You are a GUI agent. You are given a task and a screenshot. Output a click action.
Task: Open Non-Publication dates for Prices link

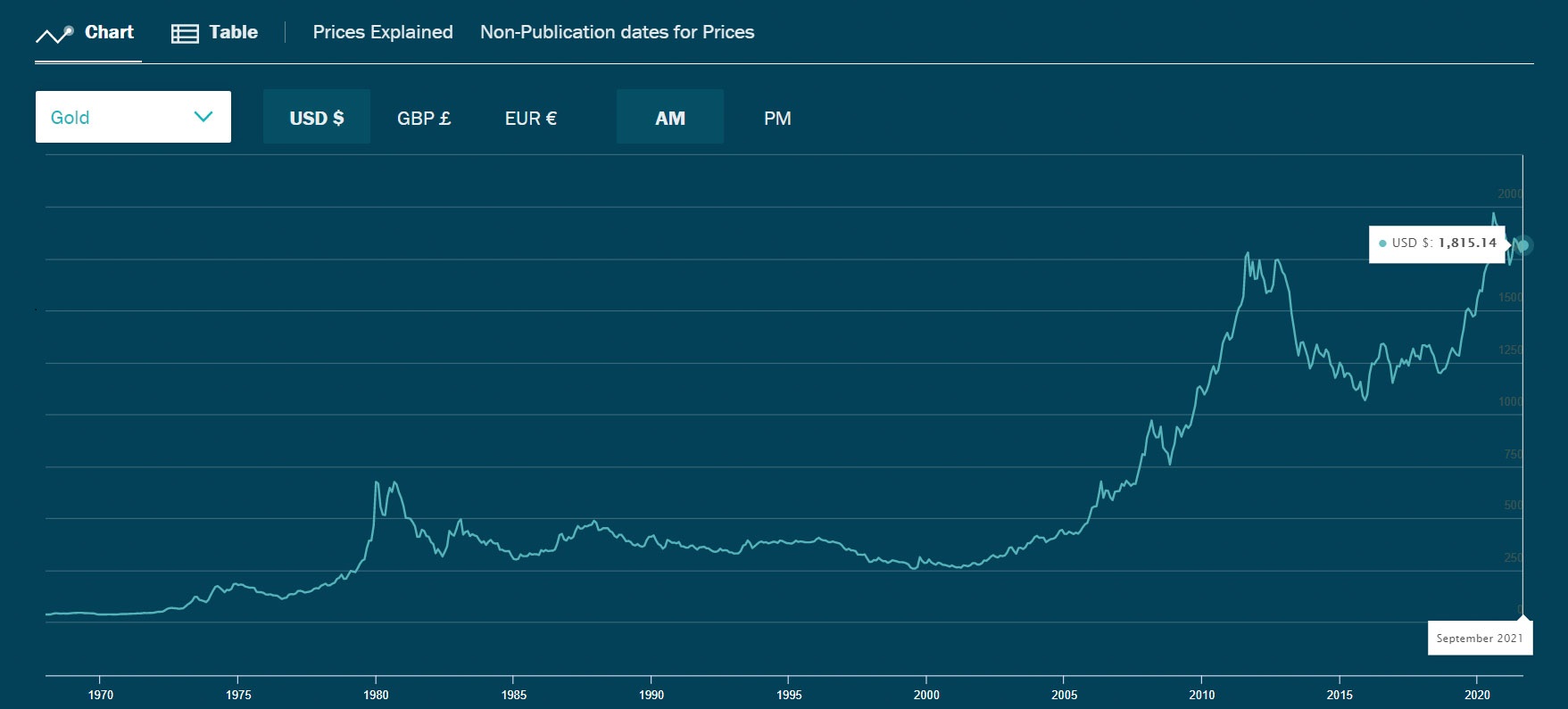tap(618, 32)
